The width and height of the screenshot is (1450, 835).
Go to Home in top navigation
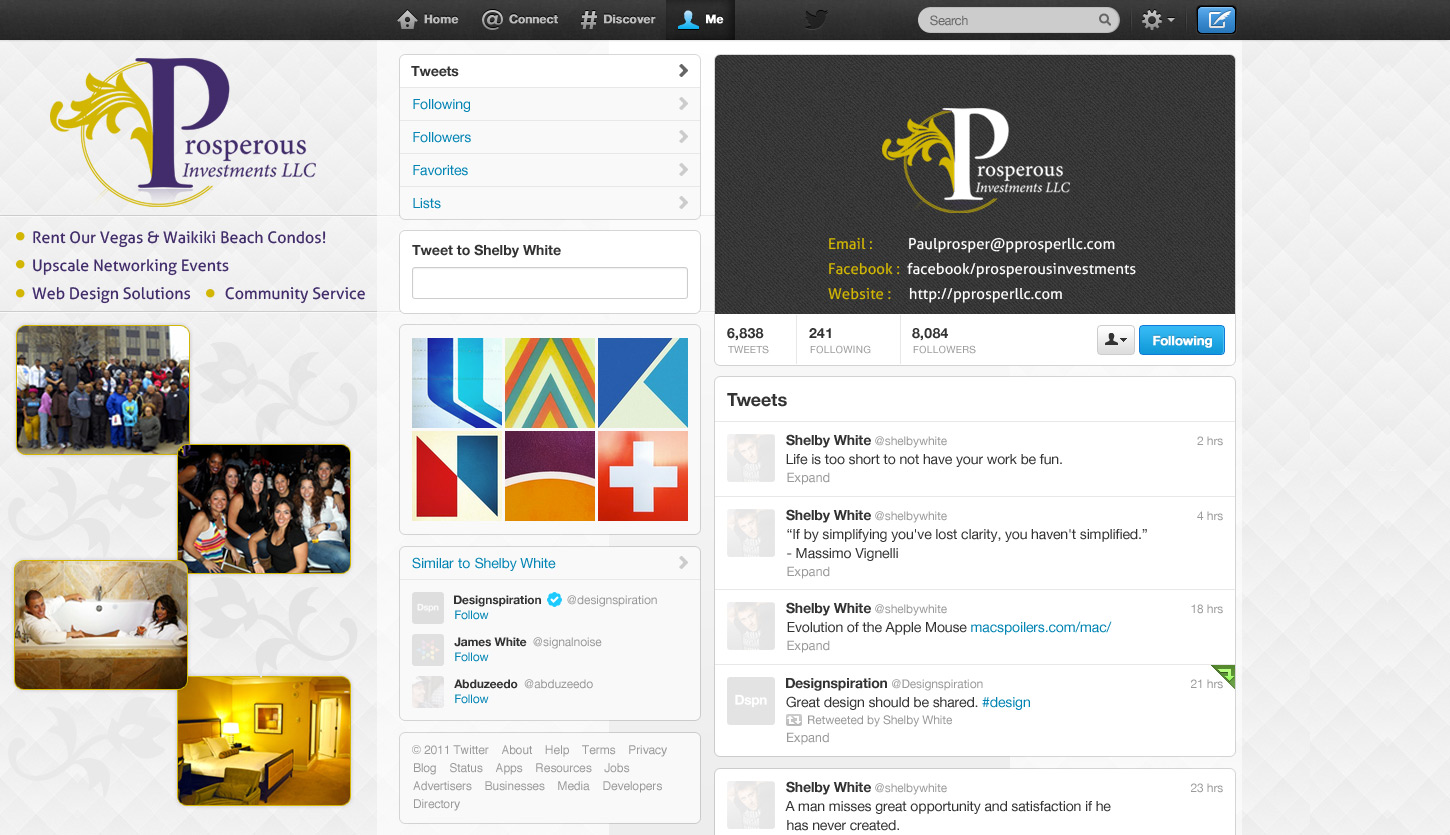point(428,19)
